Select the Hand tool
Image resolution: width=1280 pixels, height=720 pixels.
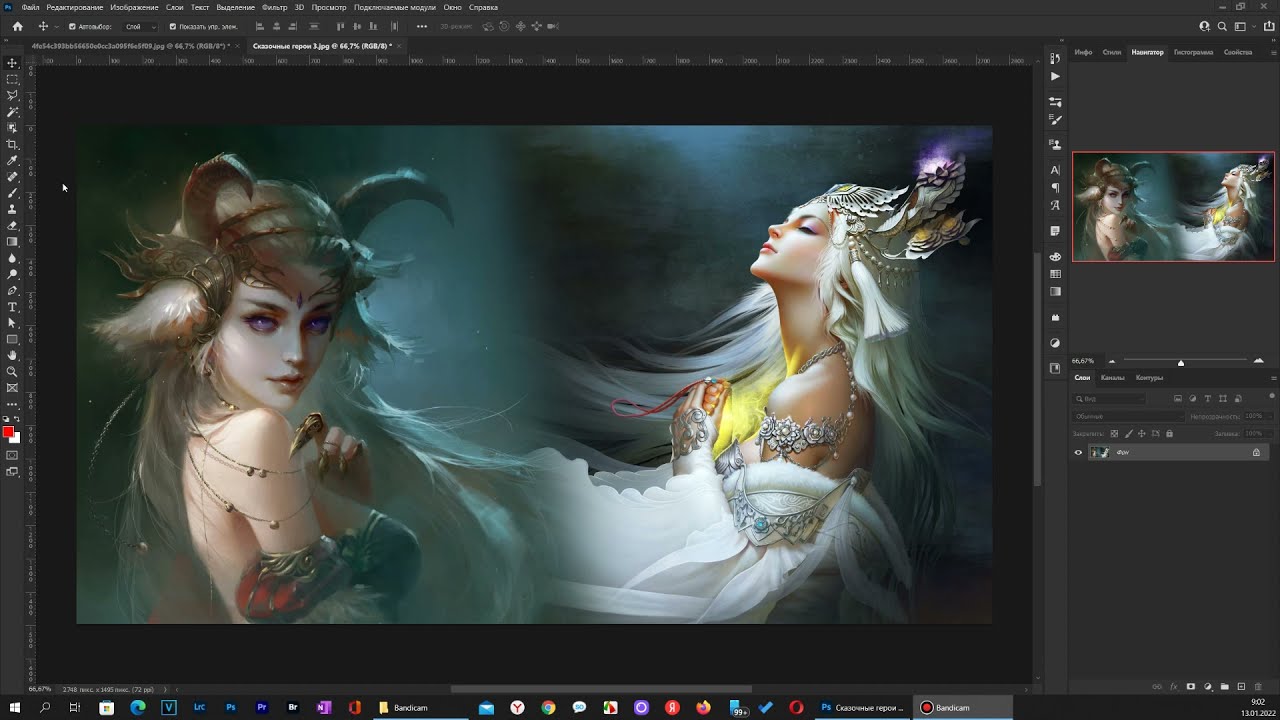[12, 356]
